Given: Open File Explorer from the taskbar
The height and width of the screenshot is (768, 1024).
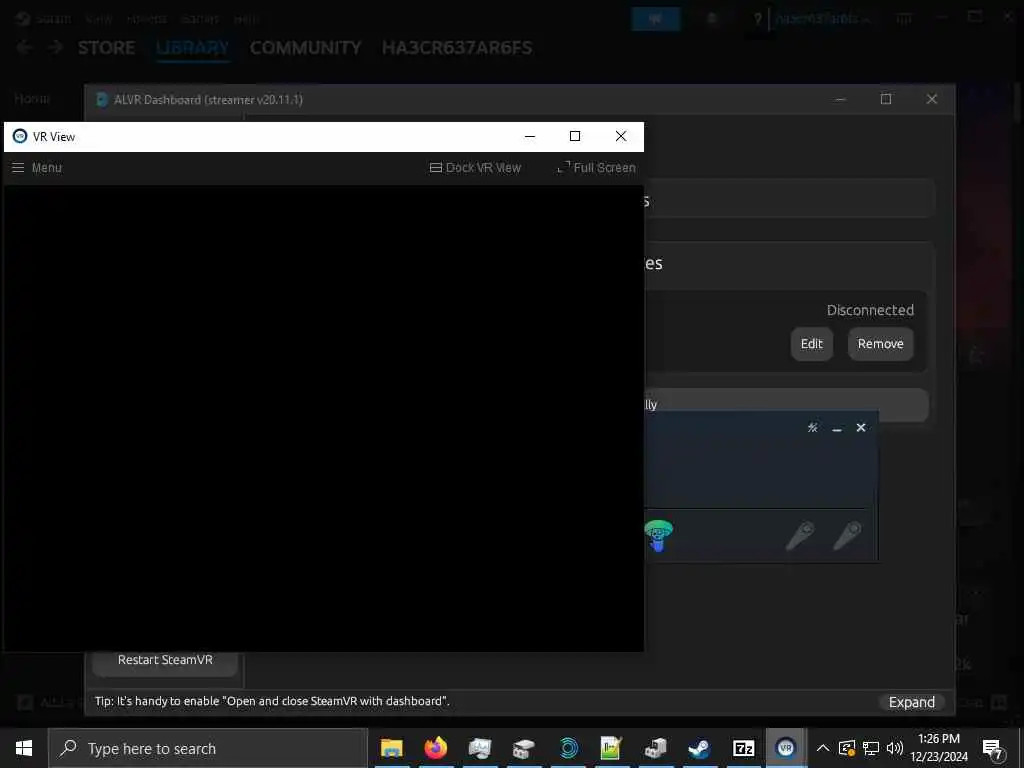Looking at the screenshot, I should pos(392,748).
